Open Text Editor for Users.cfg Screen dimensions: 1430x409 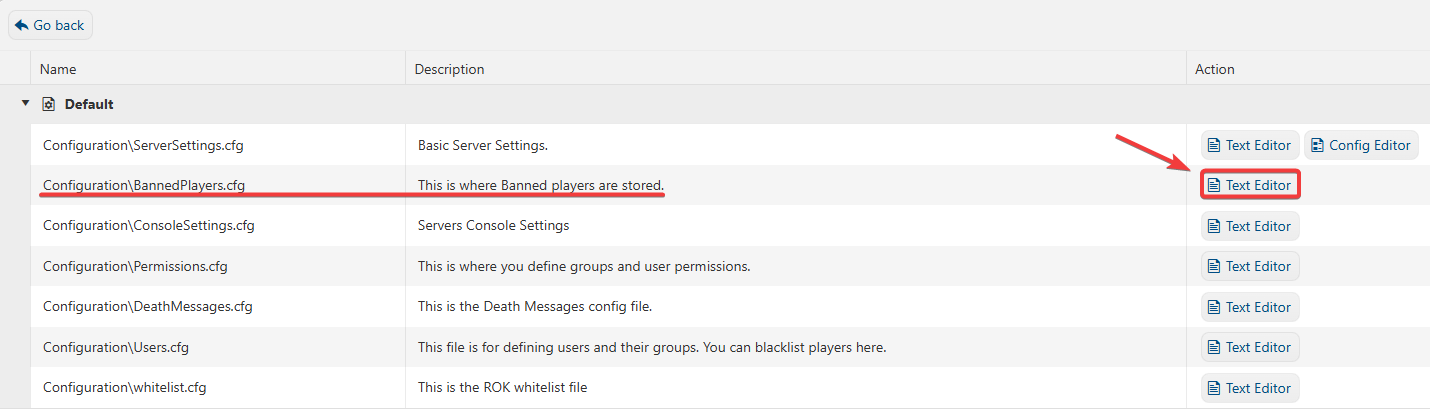[x=1250, y=347]
